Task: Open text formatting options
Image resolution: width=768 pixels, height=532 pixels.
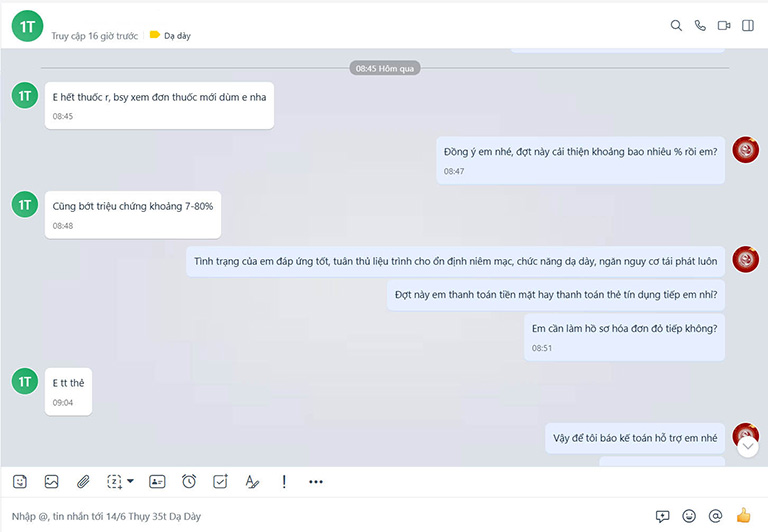Action: tap(252, 482)
